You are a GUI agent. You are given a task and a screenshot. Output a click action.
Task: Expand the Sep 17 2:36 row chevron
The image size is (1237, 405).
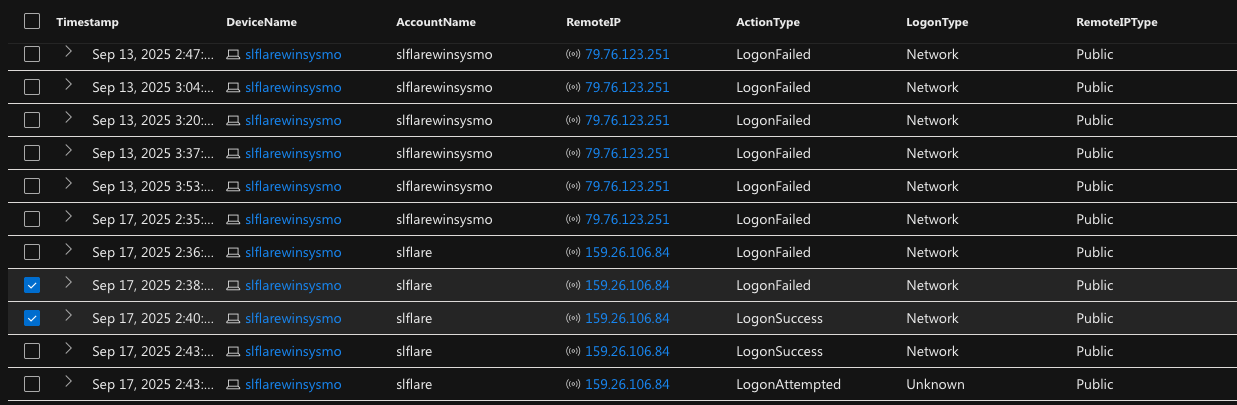click(x=68, y=251)
